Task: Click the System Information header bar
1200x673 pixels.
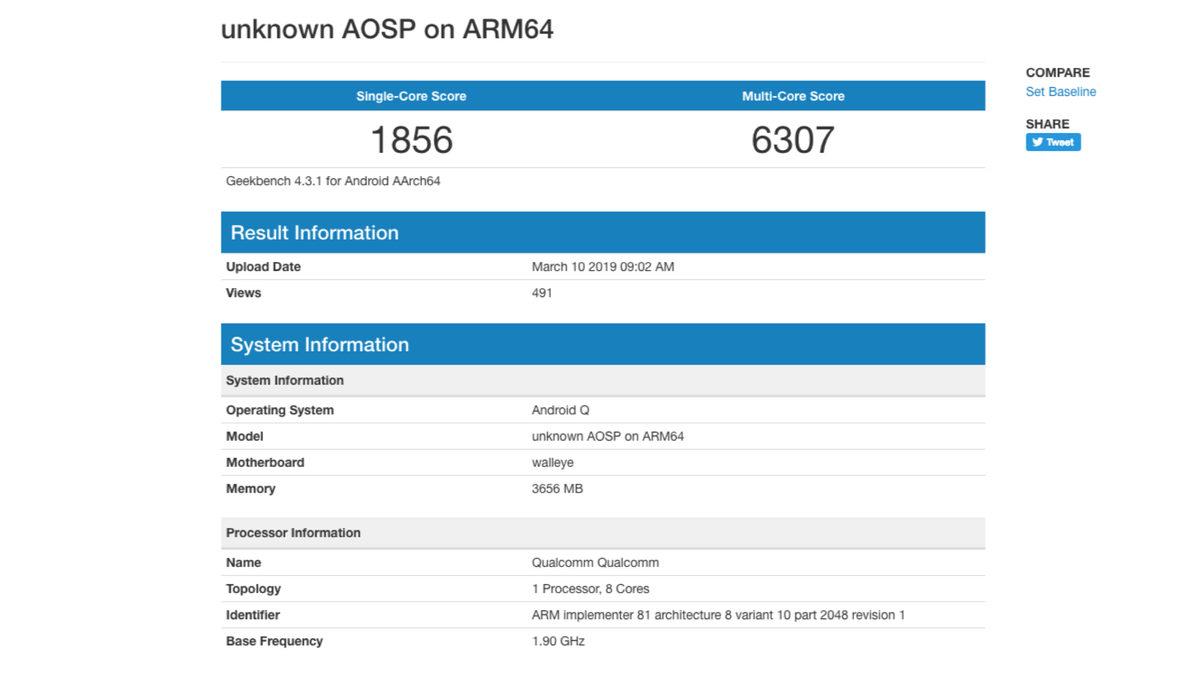Action: (319, 344)
